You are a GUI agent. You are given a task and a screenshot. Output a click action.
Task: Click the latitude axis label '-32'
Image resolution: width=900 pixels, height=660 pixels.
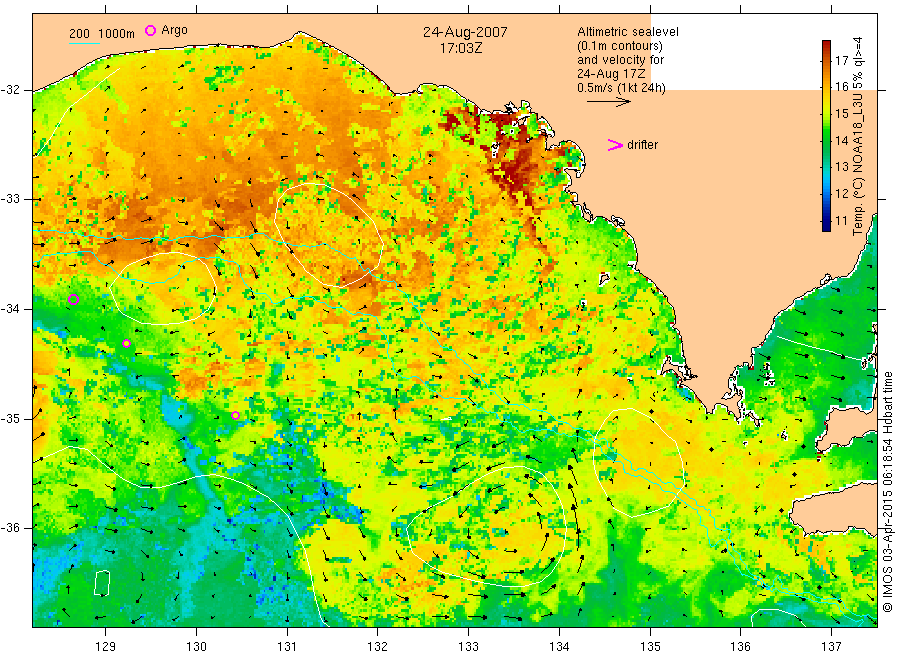coord(10,90)
